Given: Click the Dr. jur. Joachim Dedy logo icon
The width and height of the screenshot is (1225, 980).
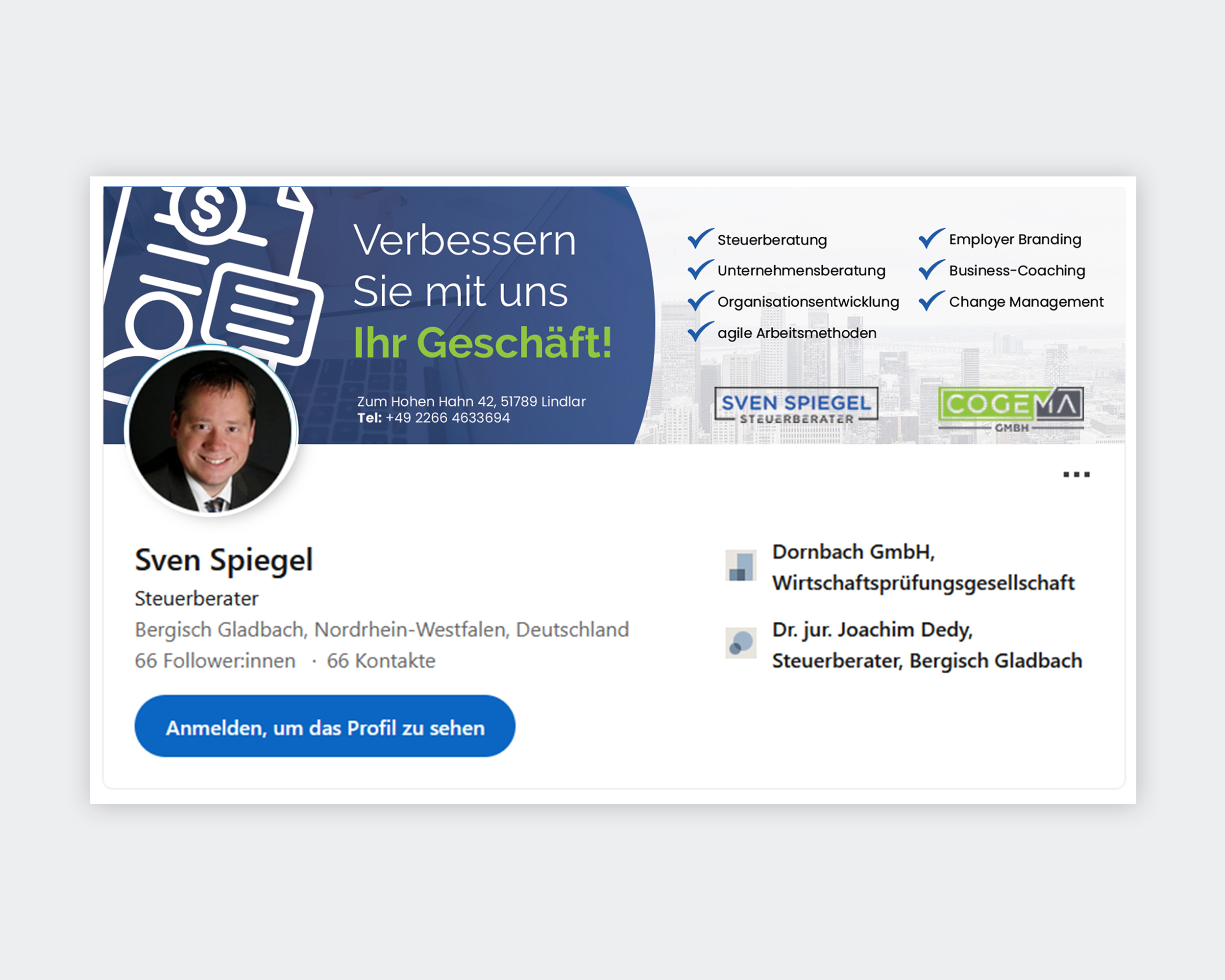Looking at the screenshot, I should pyautogui.click(x=741, y=642).
